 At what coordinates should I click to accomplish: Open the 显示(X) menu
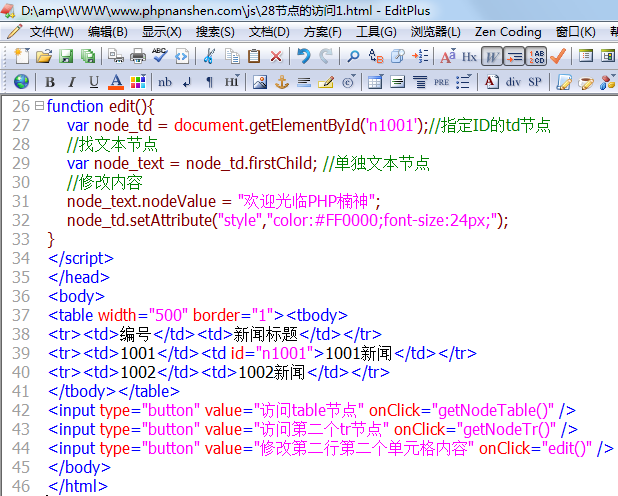pyautogui.click(x=162, y=32)
